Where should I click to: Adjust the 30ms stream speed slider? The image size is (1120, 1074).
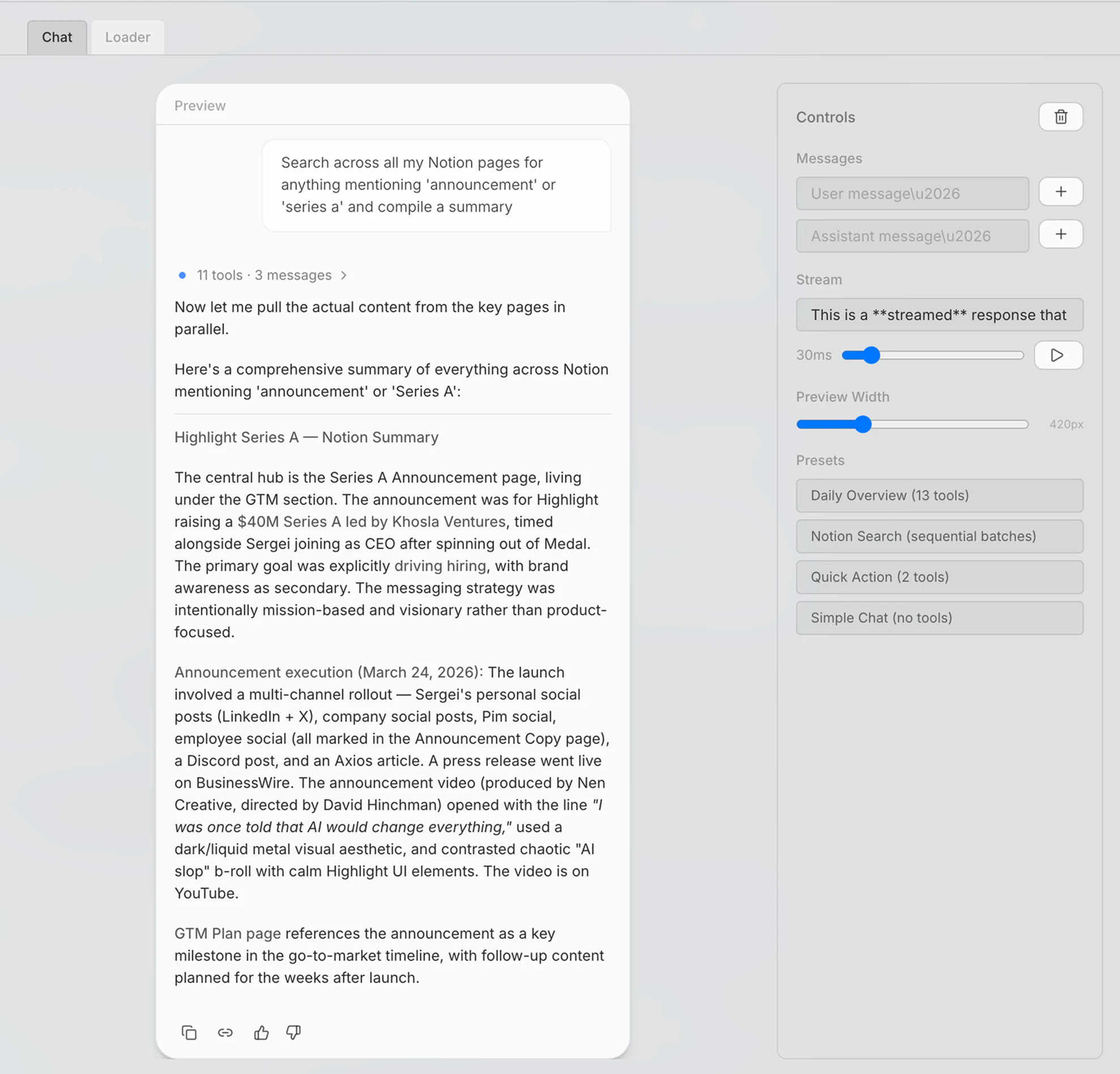click(x=933, y=355)
